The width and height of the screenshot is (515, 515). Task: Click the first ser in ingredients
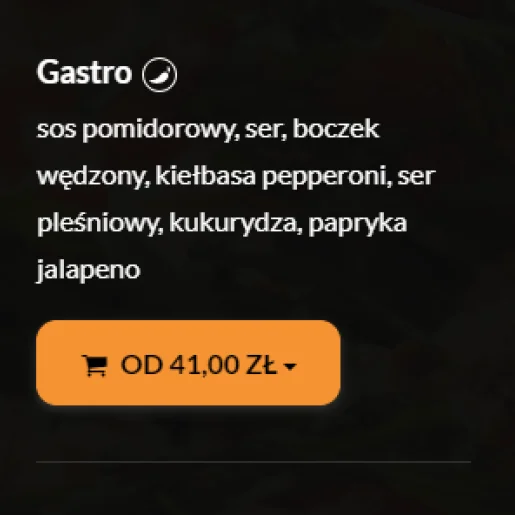pyautogui.click(x=266, y=130)
